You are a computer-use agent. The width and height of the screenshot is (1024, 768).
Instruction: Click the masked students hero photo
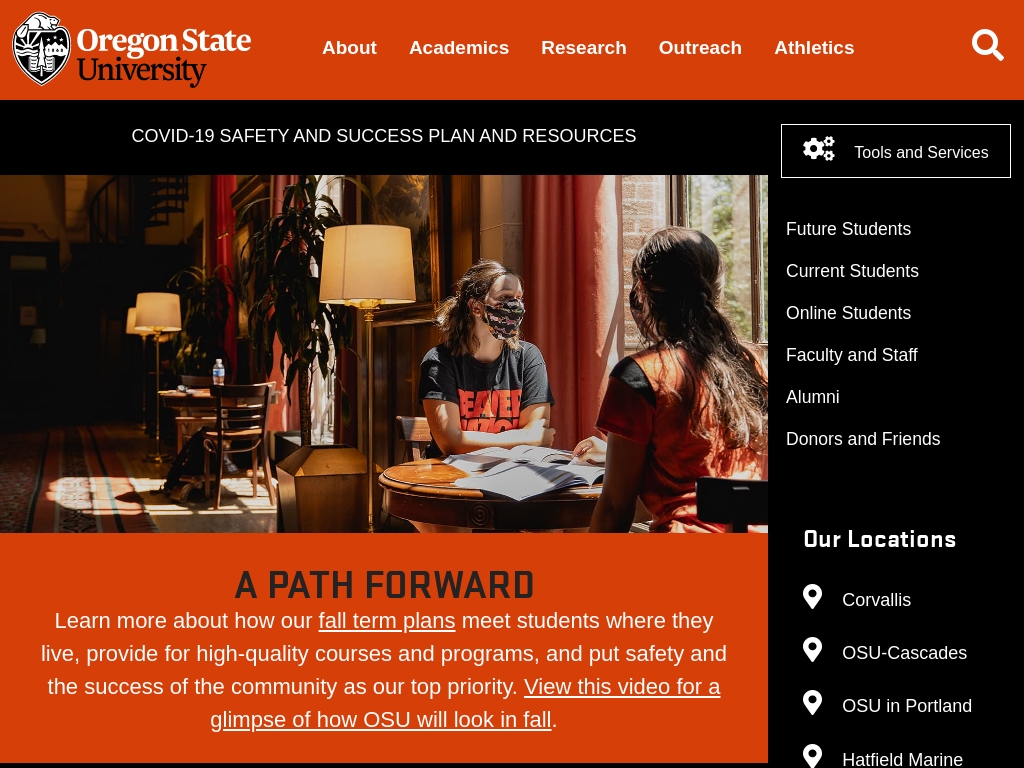click(x=384, y=354)
